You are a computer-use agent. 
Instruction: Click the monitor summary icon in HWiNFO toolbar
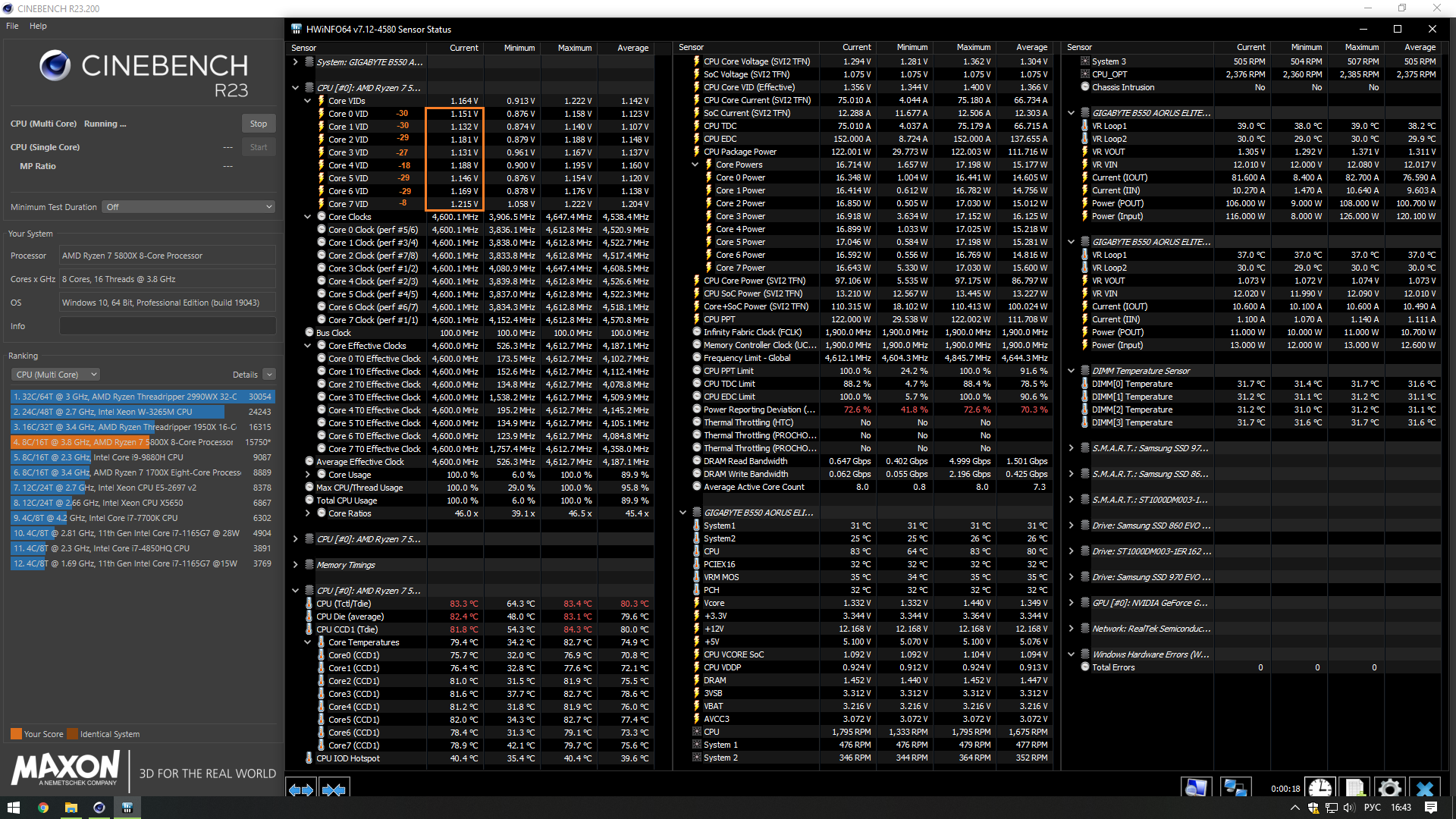[1196, 789]
